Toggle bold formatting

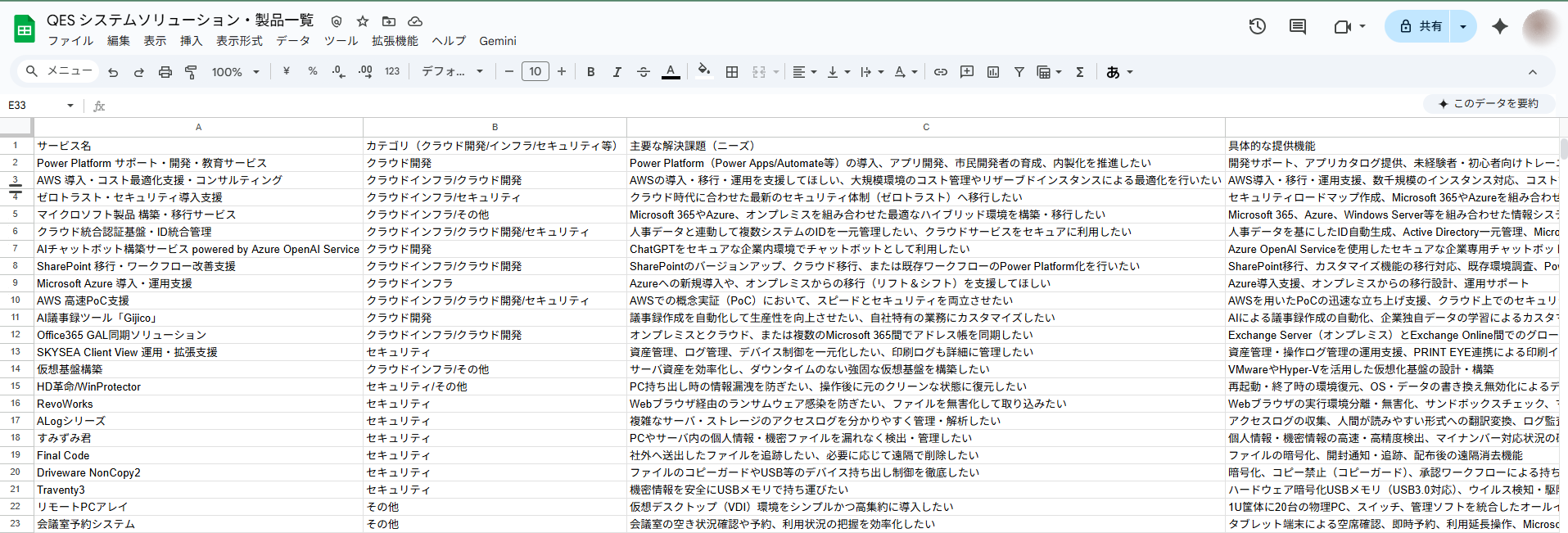coord(590,72)
